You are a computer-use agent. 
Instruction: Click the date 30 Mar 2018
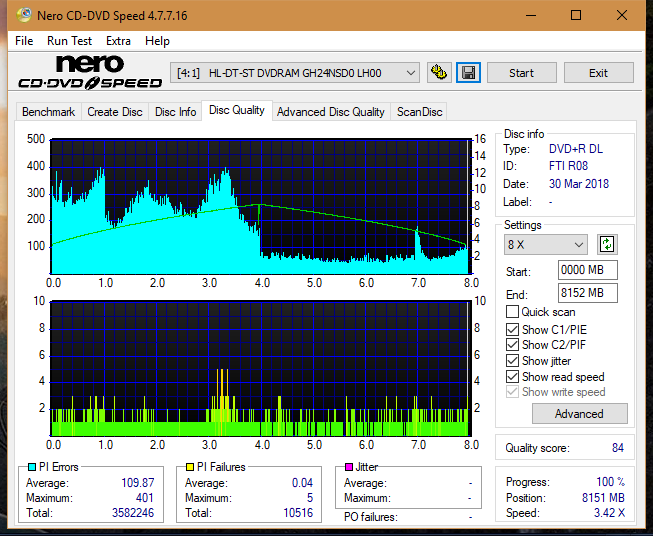click(579, 184)
